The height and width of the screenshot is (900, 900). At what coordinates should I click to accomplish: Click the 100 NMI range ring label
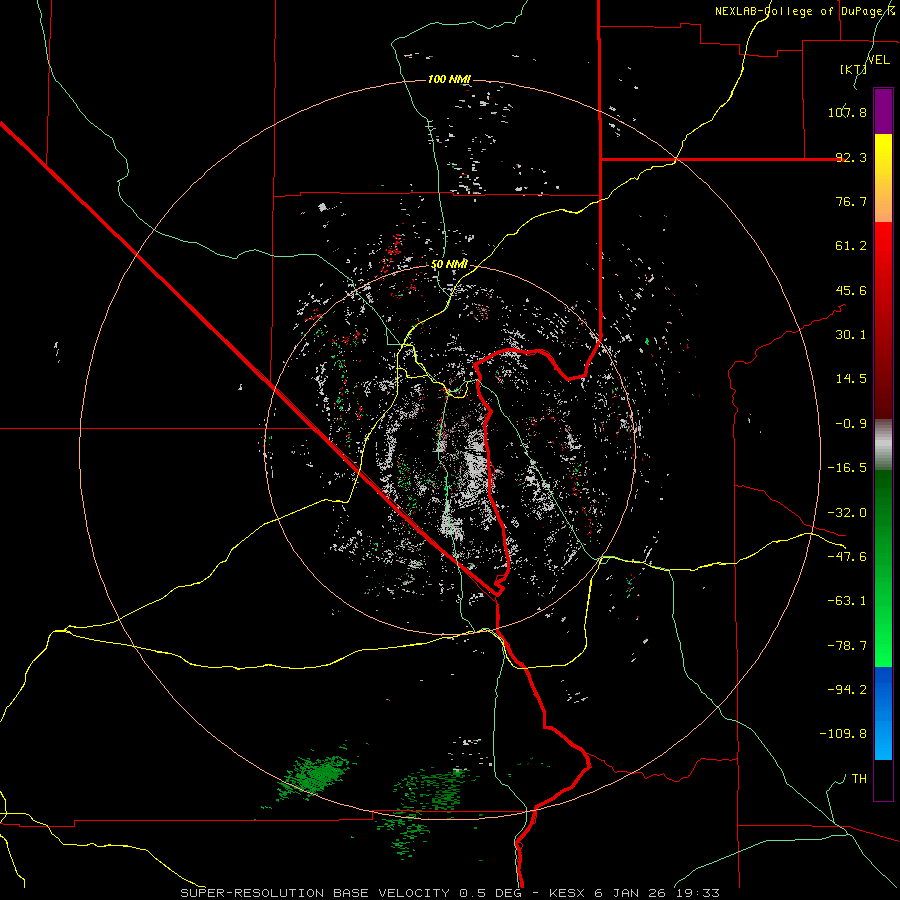tap(449, 79)
